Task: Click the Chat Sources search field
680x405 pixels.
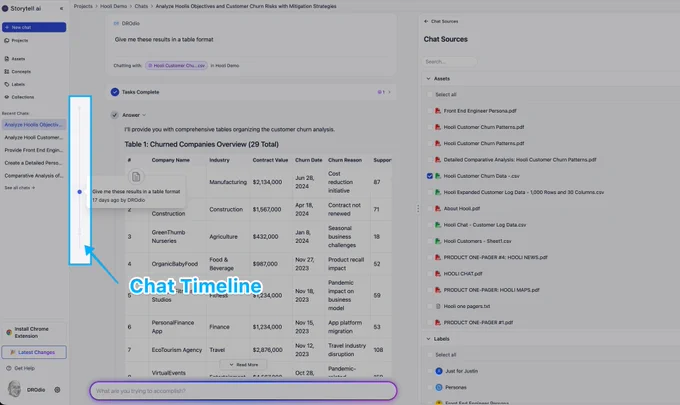Action: 449,62
